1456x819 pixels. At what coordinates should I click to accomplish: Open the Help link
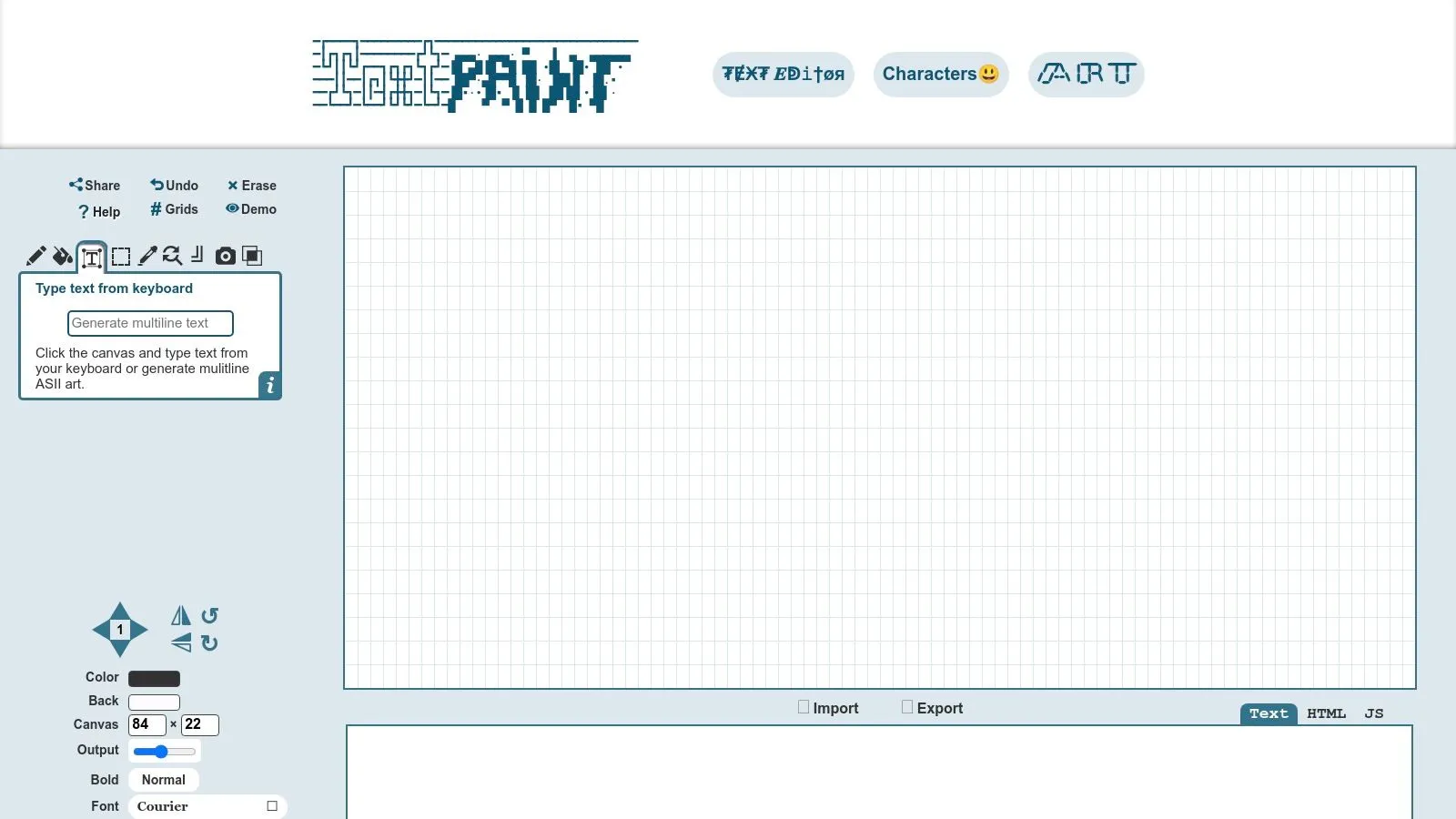(98, 212)
